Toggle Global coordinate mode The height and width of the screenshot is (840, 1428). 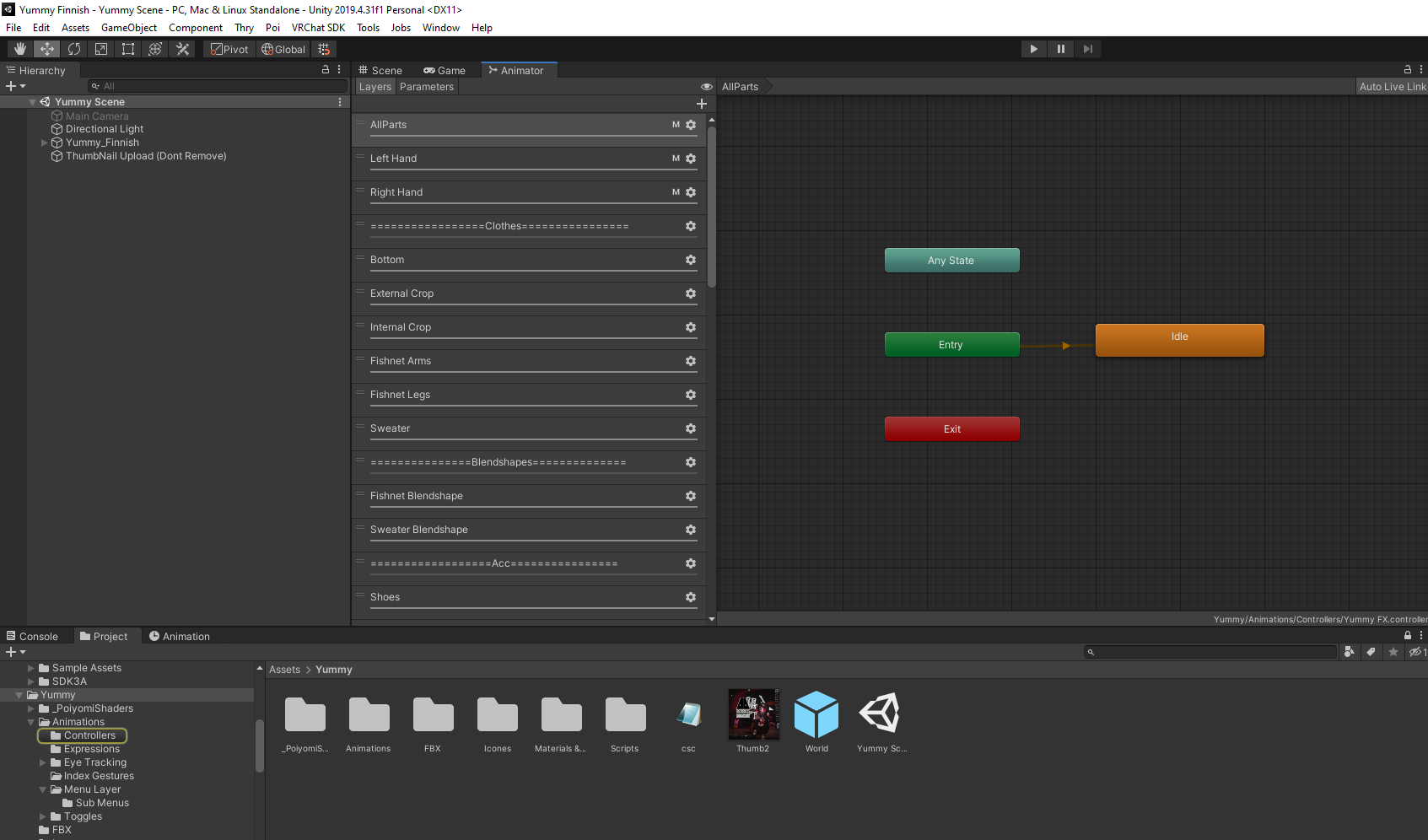click(x=283, y=49)
